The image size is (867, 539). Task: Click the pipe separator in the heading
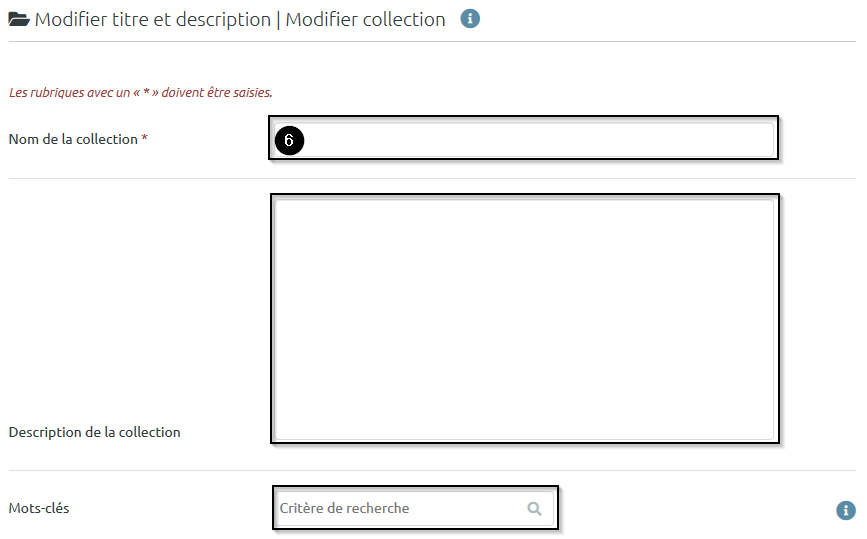point(278,20)
